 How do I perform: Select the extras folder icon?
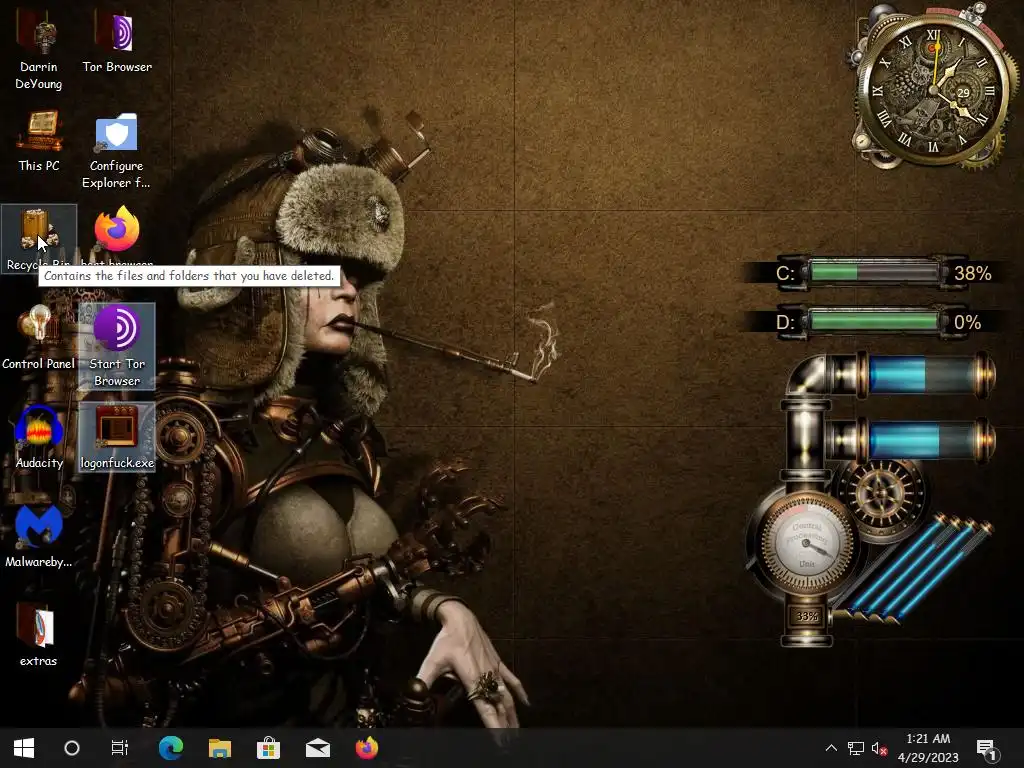pyautogui.click(x=39, y=636)
